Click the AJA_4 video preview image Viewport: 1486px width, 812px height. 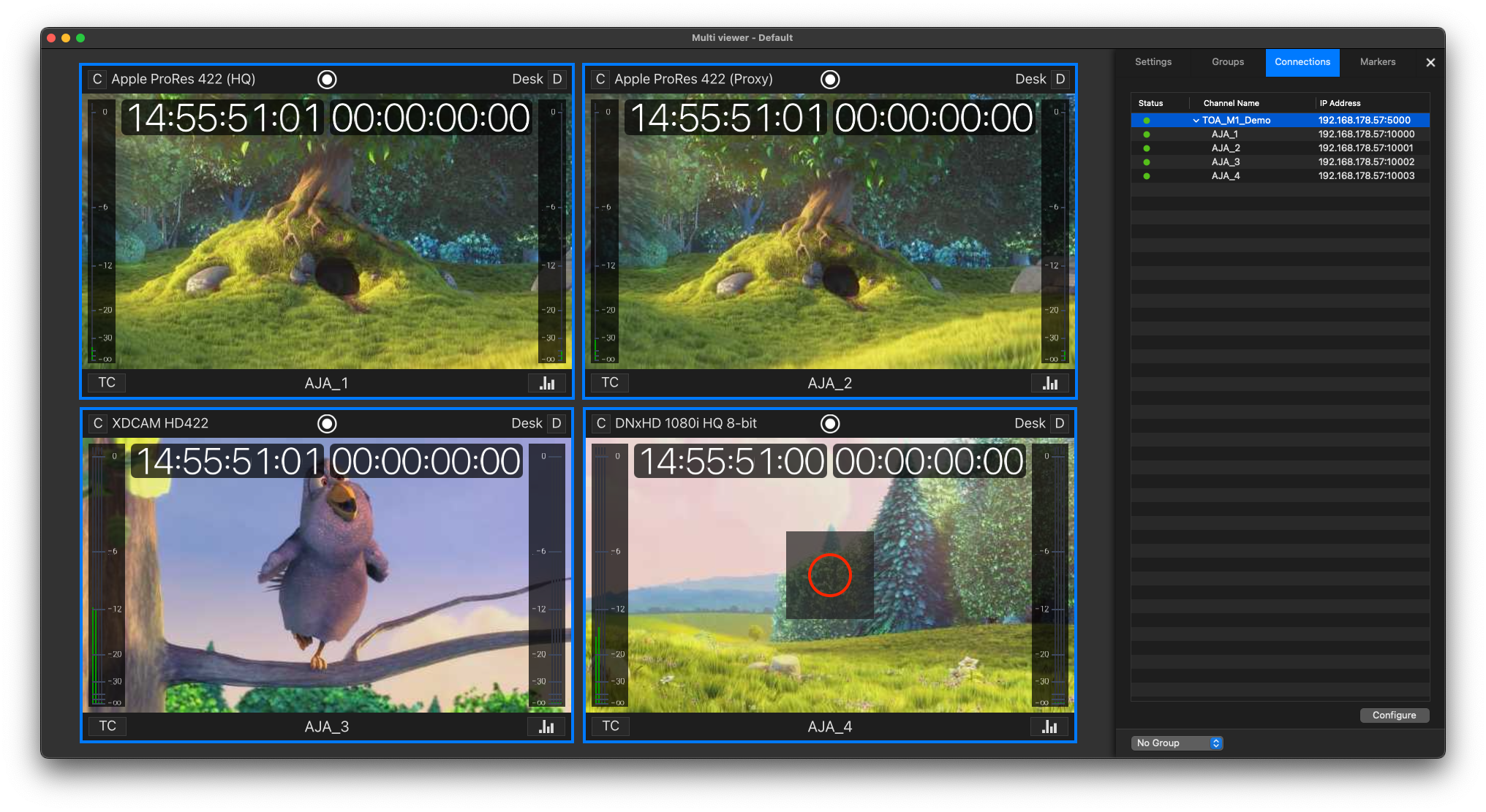pyautogui.click(x=830, y=575)
